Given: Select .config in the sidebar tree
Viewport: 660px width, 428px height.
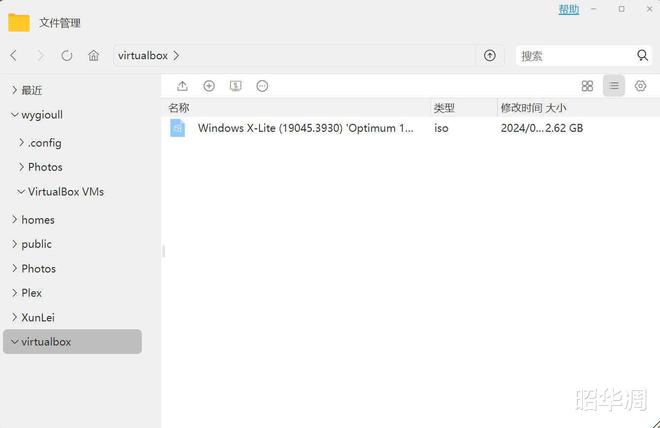Looking at the screenshot, I should (45, 143).
